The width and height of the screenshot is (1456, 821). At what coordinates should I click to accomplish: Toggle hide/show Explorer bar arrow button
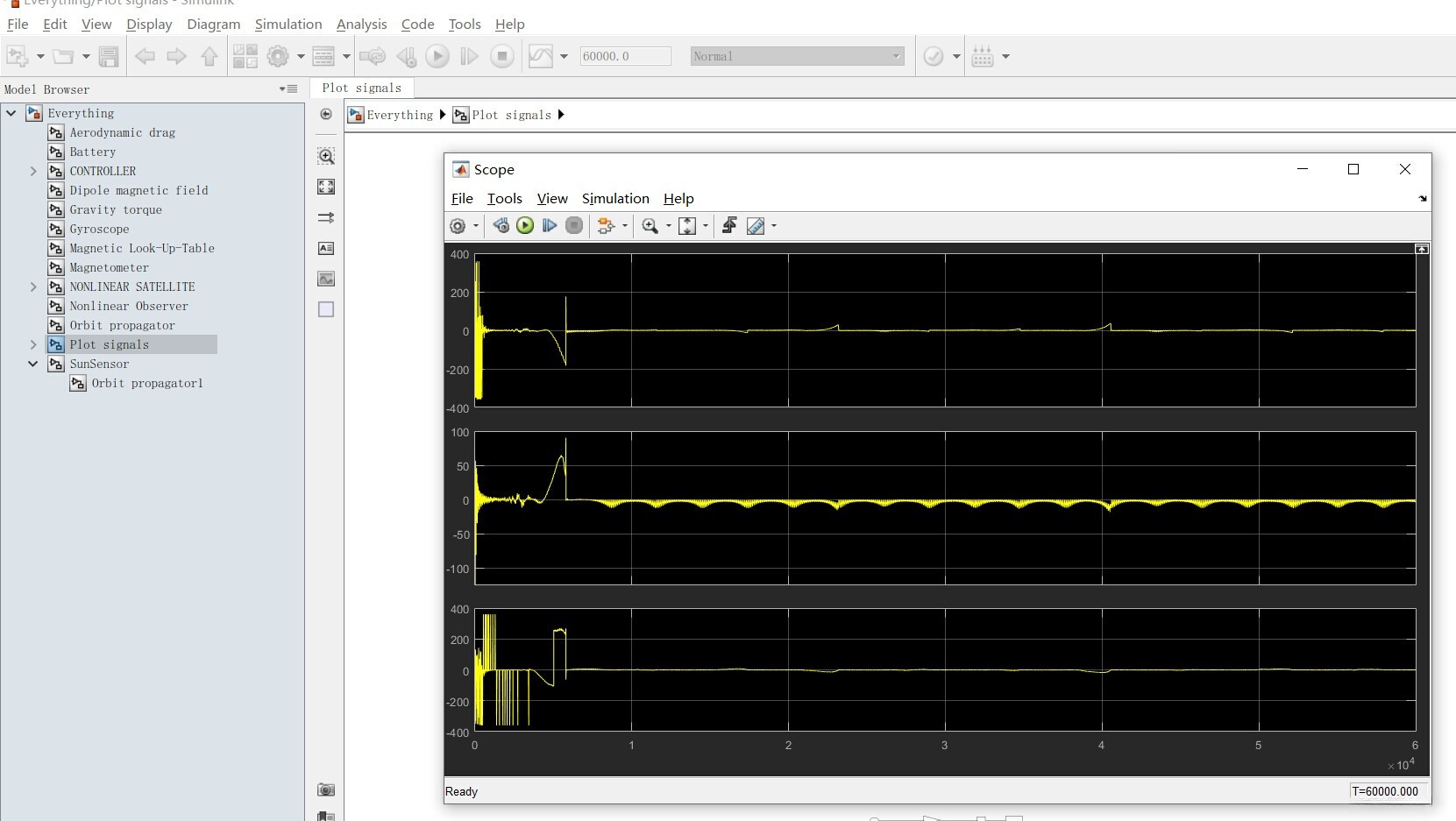coord(326,114)
